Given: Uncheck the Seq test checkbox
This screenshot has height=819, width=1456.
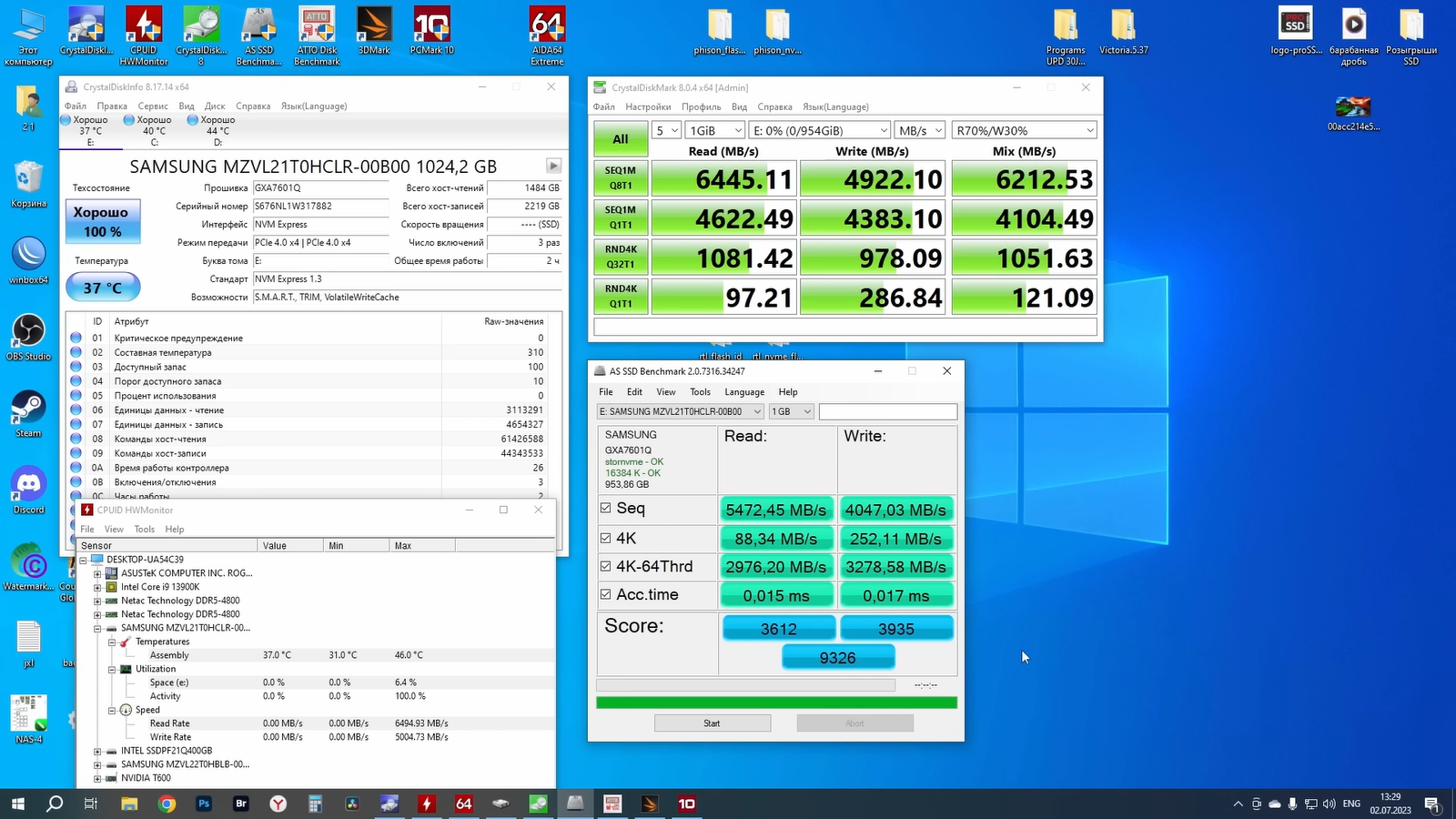Looking at the screenshot, I should pyautogui.click(x=606, y=508).
